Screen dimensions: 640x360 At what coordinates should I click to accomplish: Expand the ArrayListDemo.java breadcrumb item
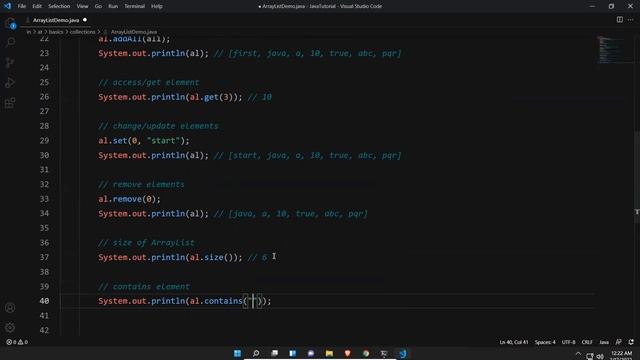(x=133, y=32)
